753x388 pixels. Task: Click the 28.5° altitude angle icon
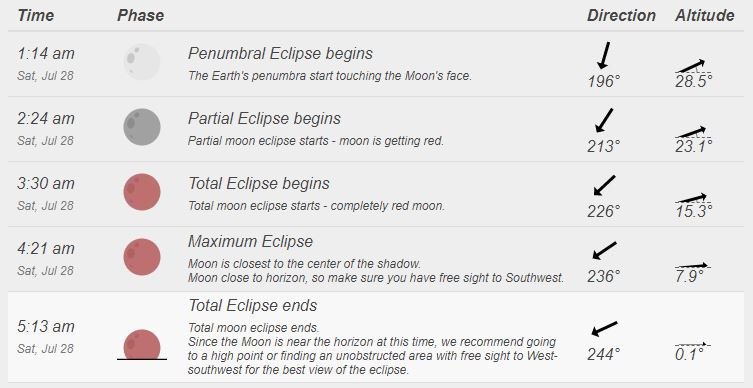pyautogui.click(x=693, y=66)
